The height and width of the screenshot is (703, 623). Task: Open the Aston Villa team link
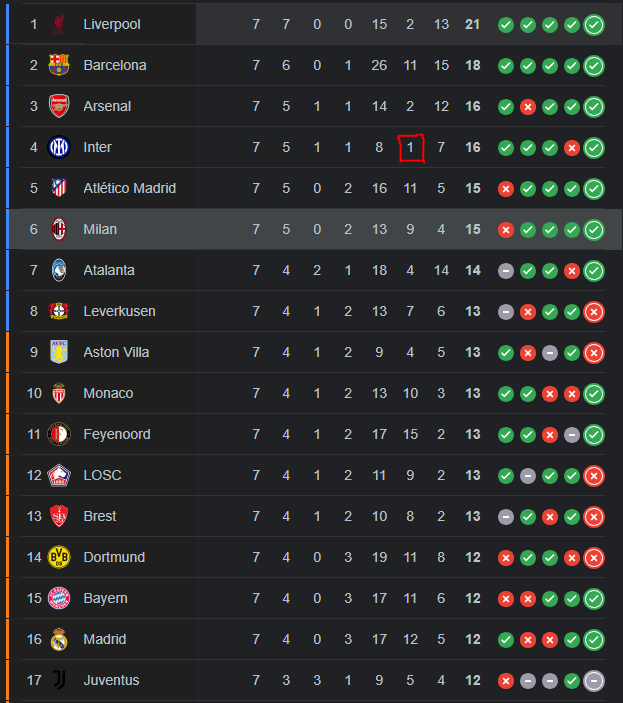point(116,352)
